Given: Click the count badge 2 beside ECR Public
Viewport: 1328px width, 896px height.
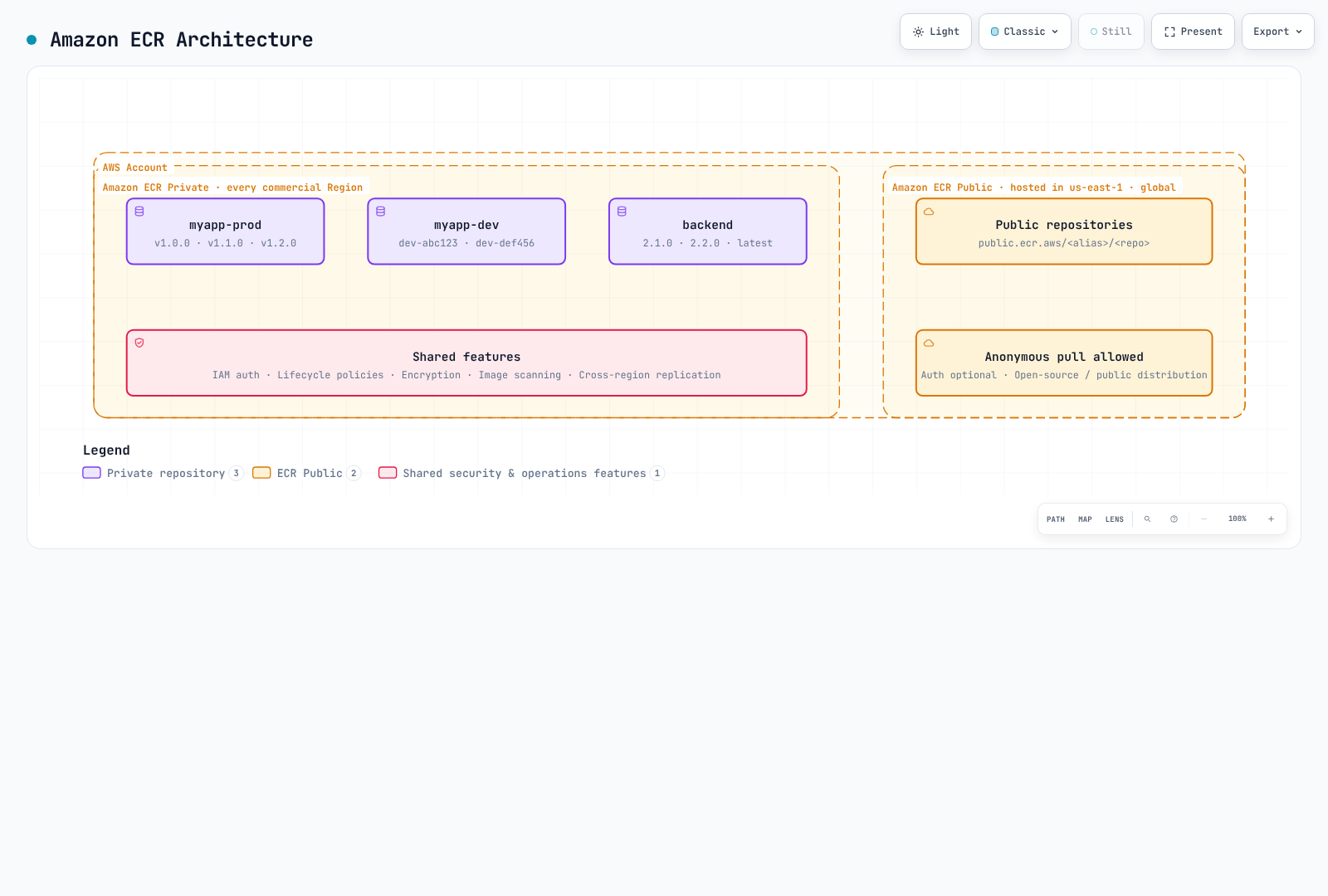Looking at the screenshot, I should [354, 474].
